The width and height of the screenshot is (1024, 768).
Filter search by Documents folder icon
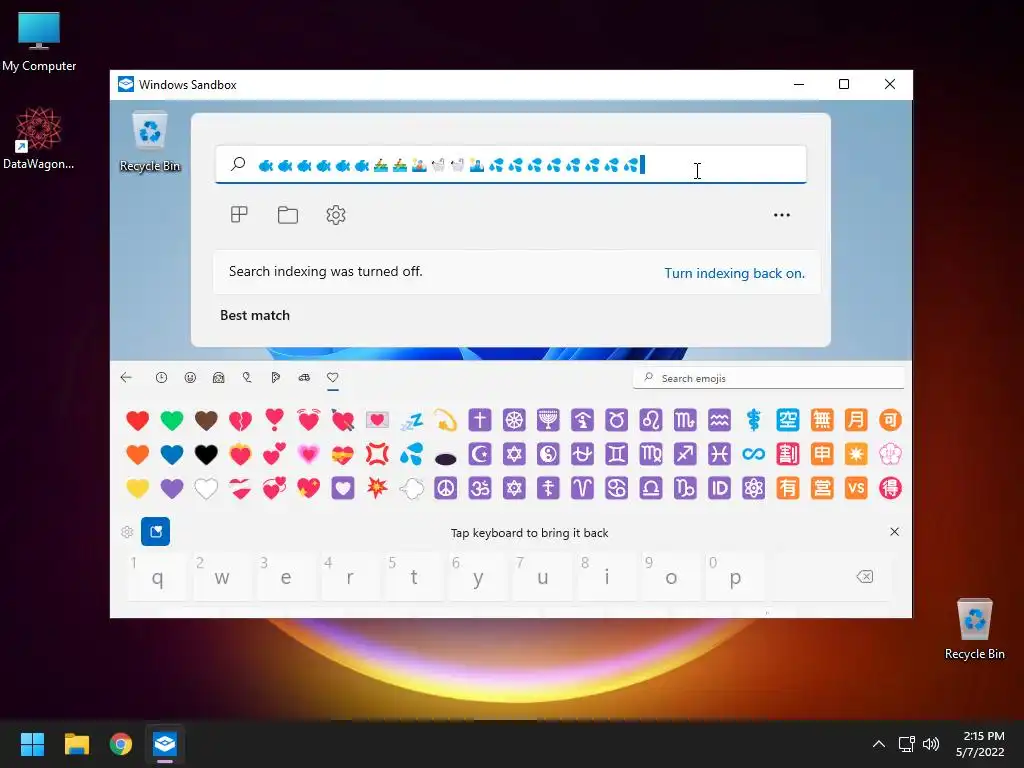[287, 214]
